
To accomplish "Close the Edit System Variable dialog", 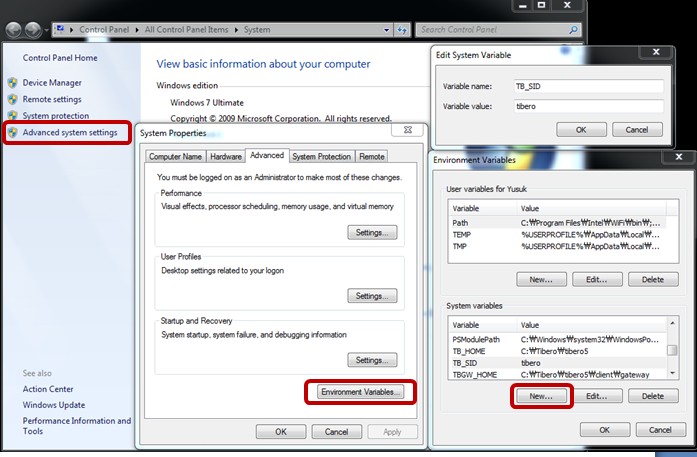I will pyautogui.click(x=656, y=52).
